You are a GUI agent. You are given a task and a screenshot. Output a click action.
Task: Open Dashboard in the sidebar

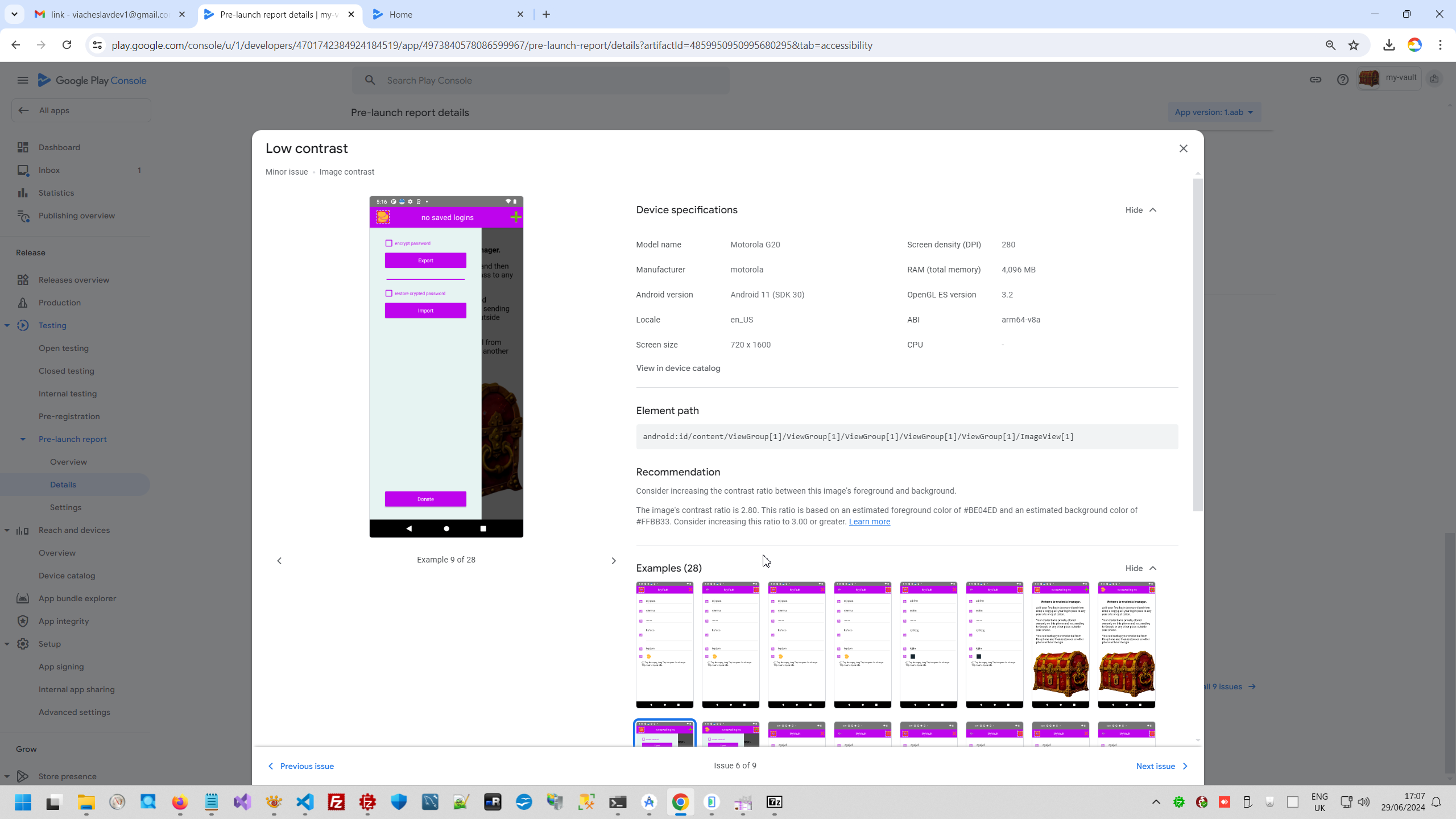tap(59, 147)
